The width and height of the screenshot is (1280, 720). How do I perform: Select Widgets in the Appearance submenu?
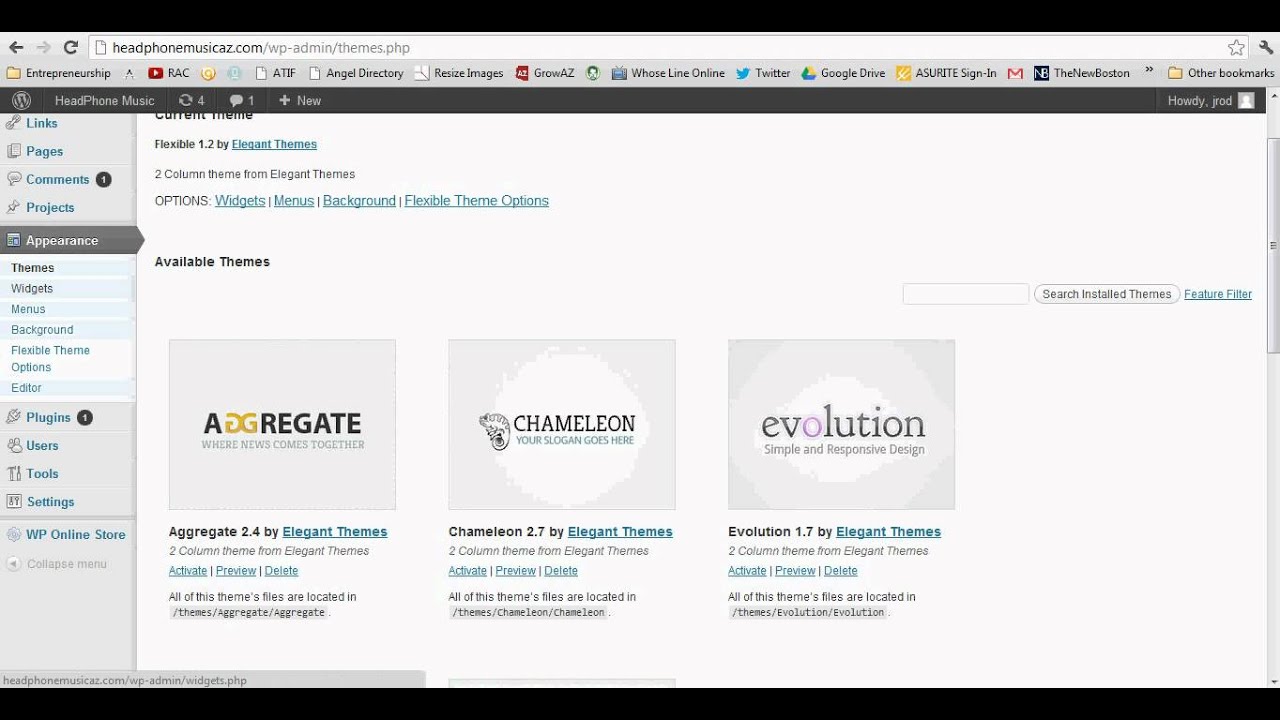(x=32, y=288)
